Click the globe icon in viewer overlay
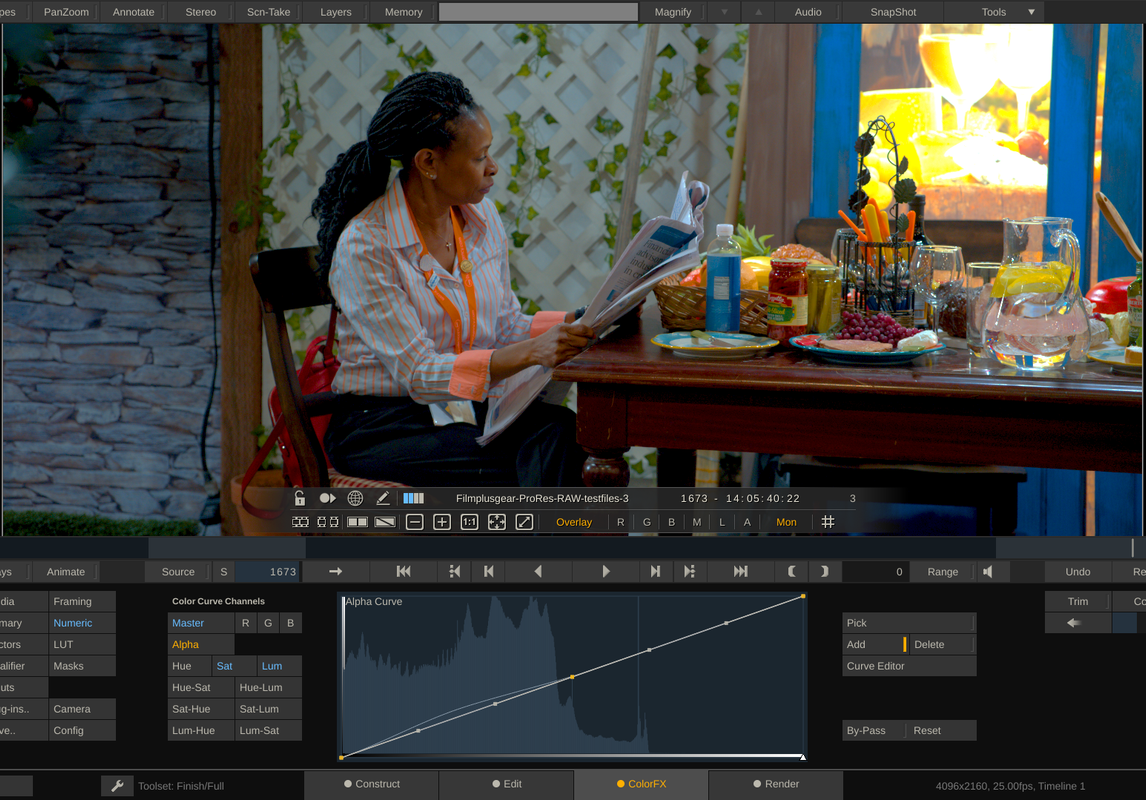The width and height of the screenshot is (1146, 800). [355, 498]
